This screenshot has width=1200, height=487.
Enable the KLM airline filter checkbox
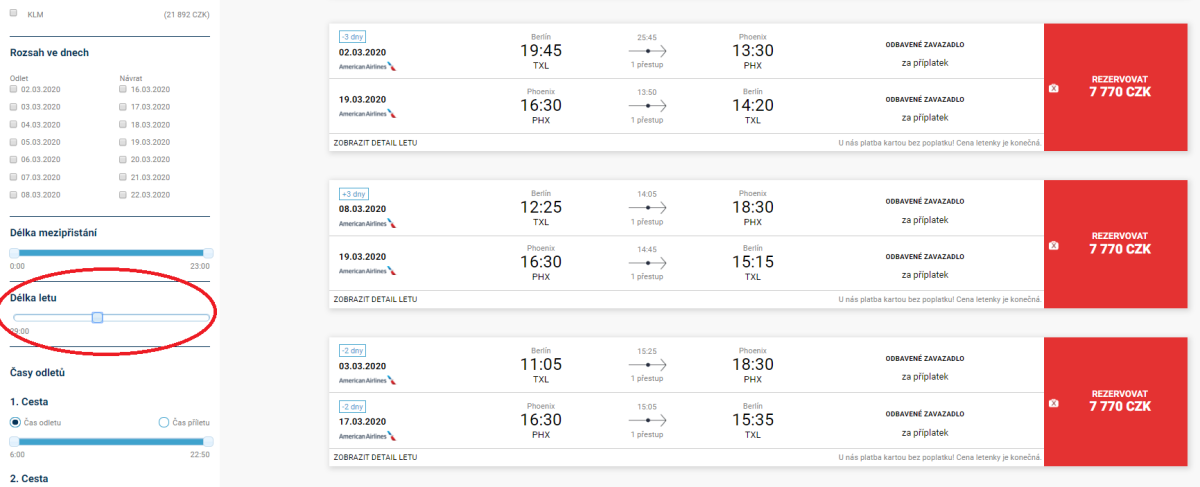(x=14, y=13)
